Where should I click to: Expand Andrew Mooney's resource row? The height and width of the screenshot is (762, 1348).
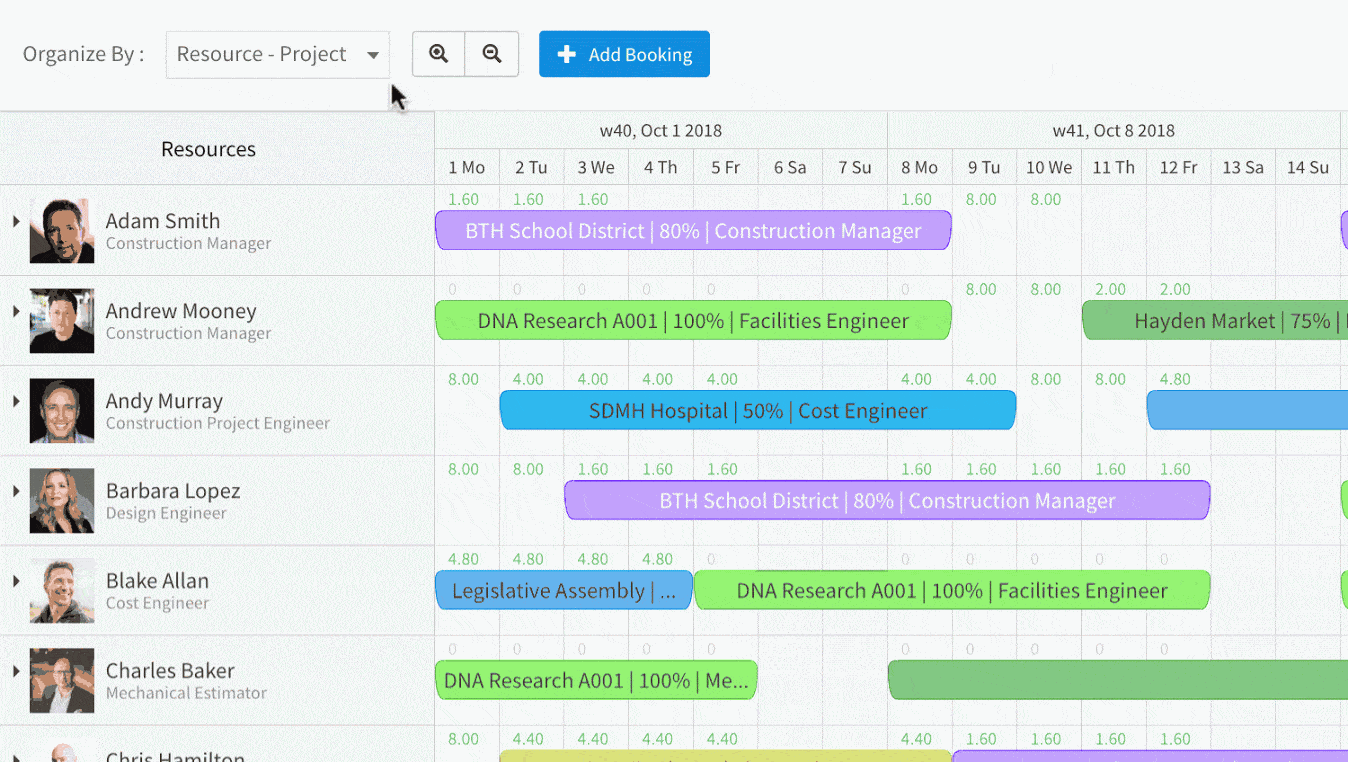(x=16, y=311)
